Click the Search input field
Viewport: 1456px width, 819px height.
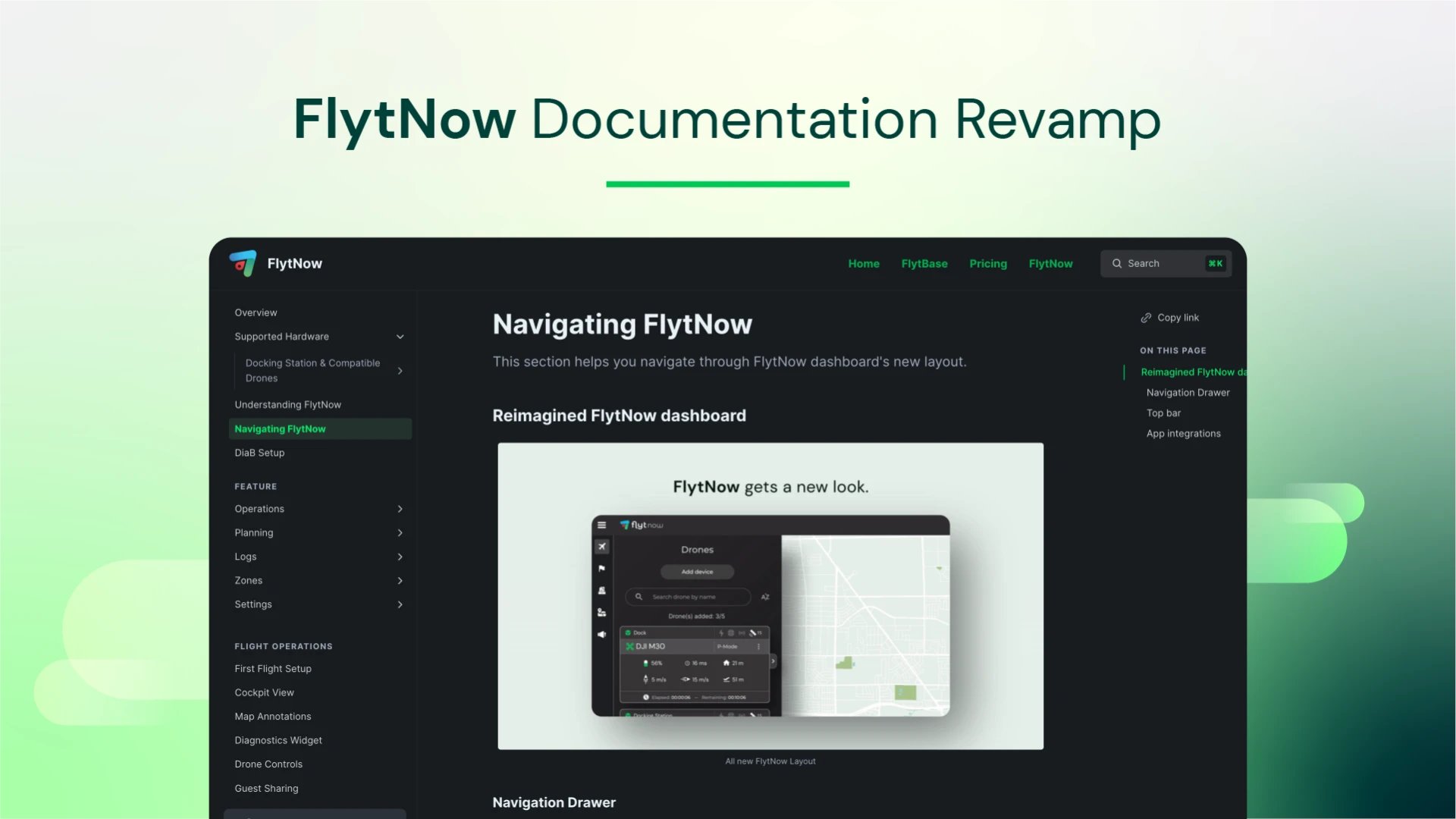(1166, 264)
